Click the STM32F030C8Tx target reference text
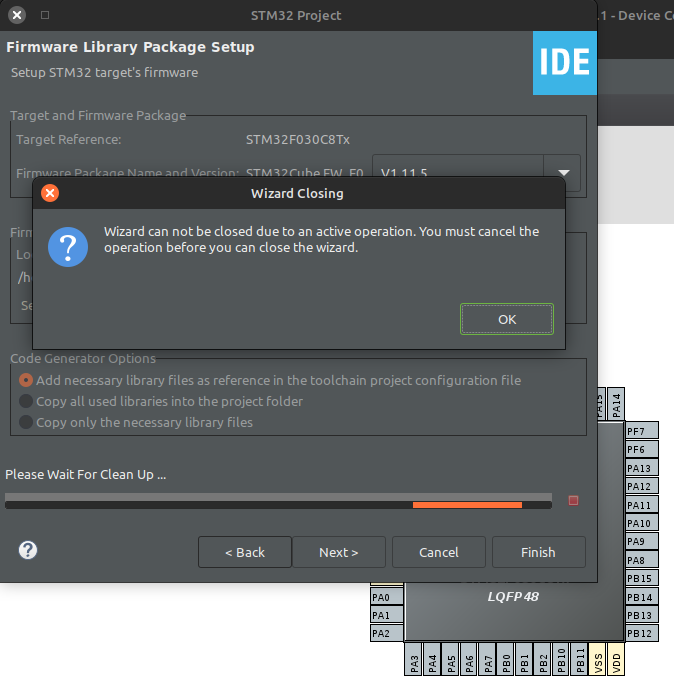674x691 pixels. pos(298,140)
